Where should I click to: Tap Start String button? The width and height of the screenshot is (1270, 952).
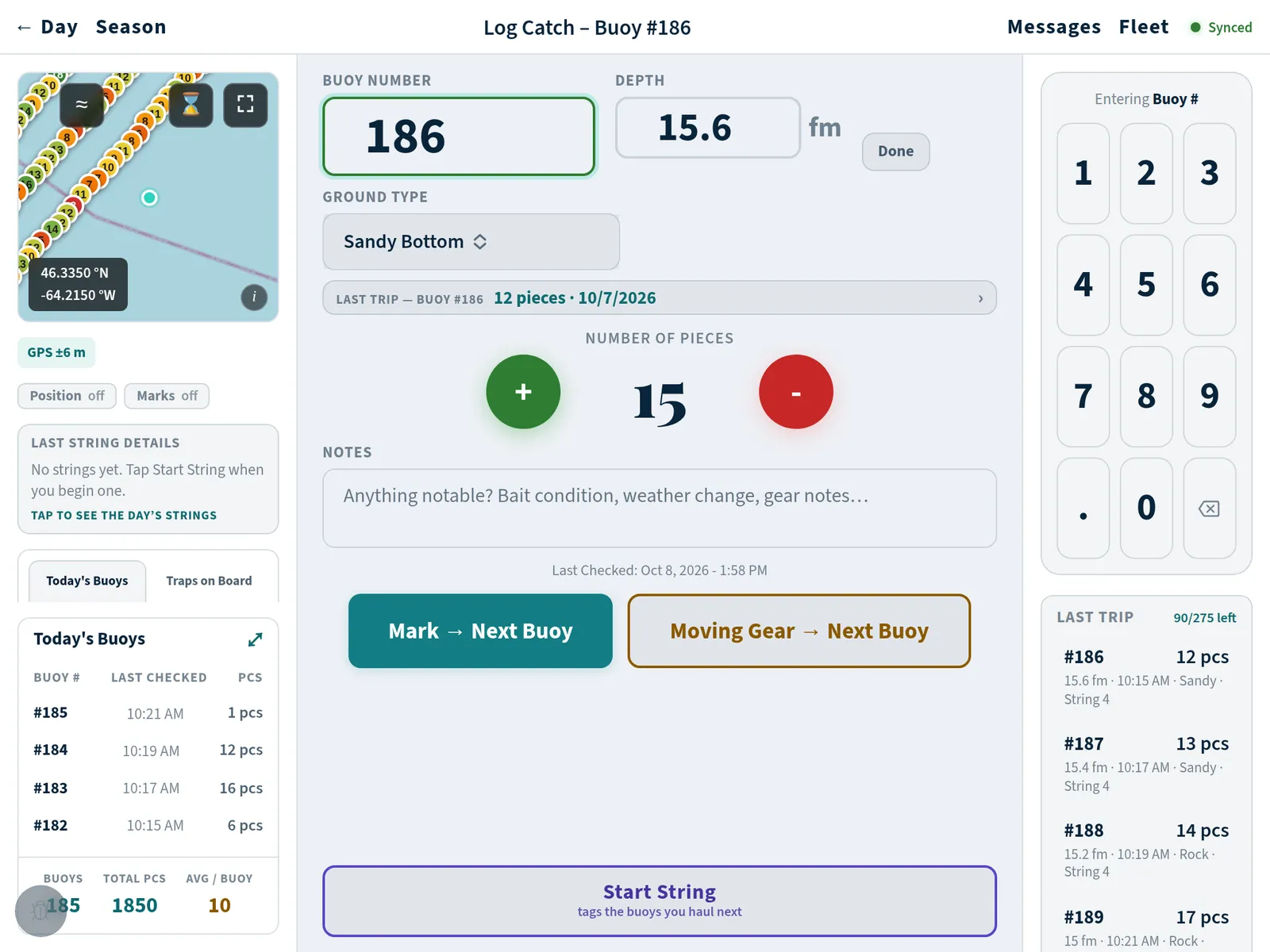tap(660, 901)
